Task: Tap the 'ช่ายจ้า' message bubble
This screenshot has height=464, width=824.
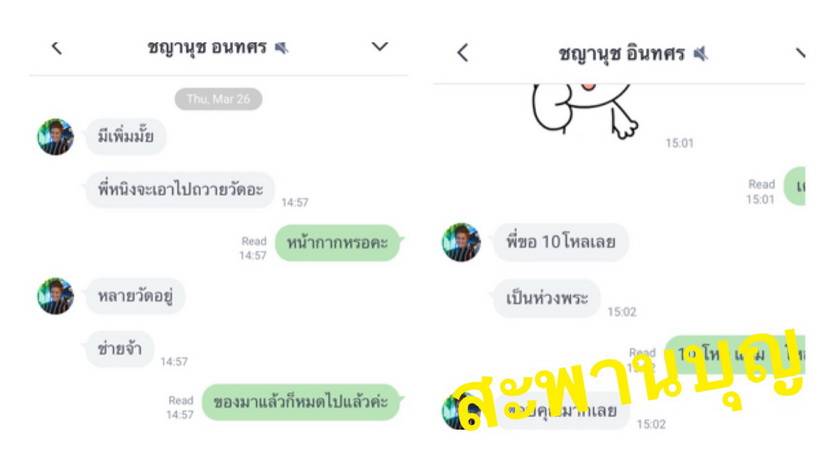Action: tap(119, 349)
